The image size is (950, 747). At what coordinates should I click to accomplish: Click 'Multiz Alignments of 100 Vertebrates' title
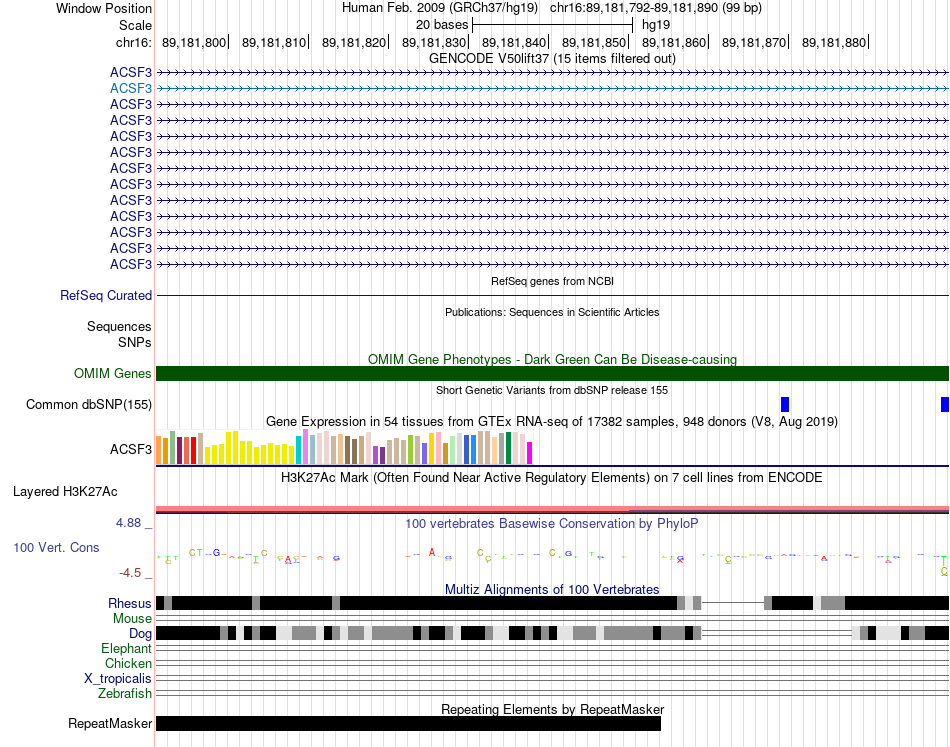pos(552,589)
